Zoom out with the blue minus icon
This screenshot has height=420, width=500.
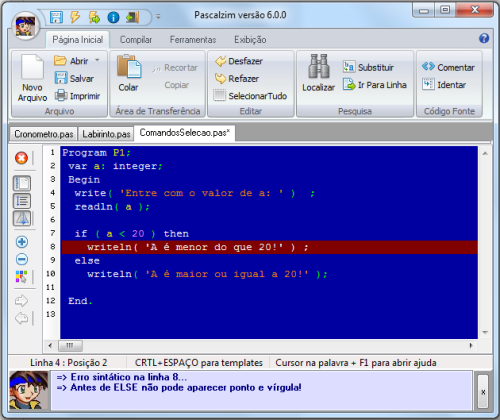click(x=22, y=259)
